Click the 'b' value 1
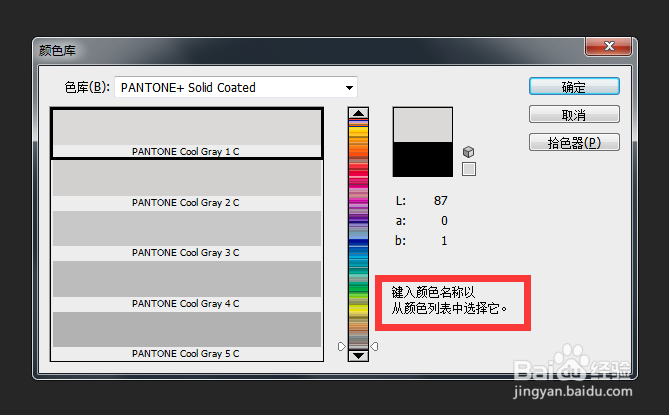 (444, 241)
